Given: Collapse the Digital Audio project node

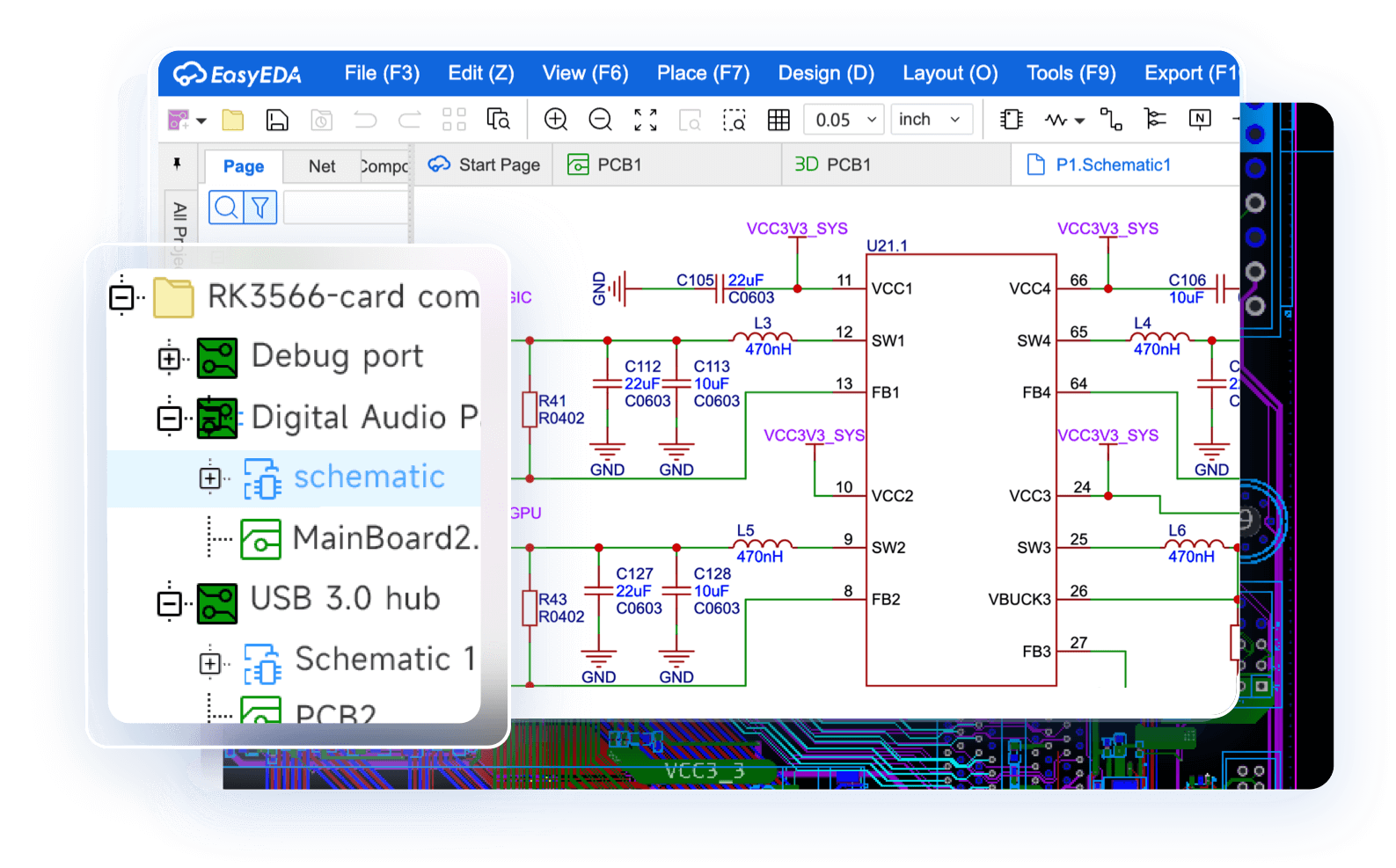Looking at the screenshot, I should click(x=169, y=419).
